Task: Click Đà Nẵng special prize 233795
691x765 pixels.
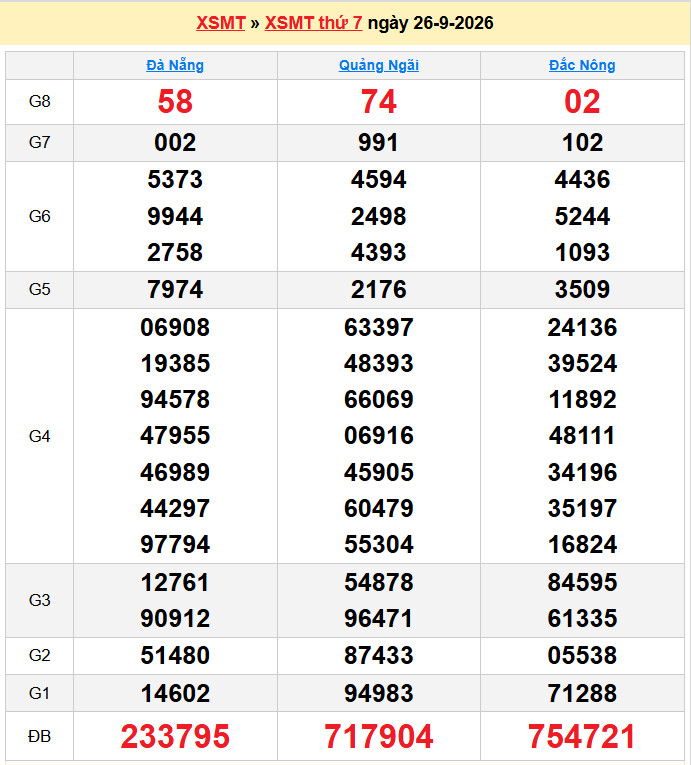Action: [x=175, y=736]
